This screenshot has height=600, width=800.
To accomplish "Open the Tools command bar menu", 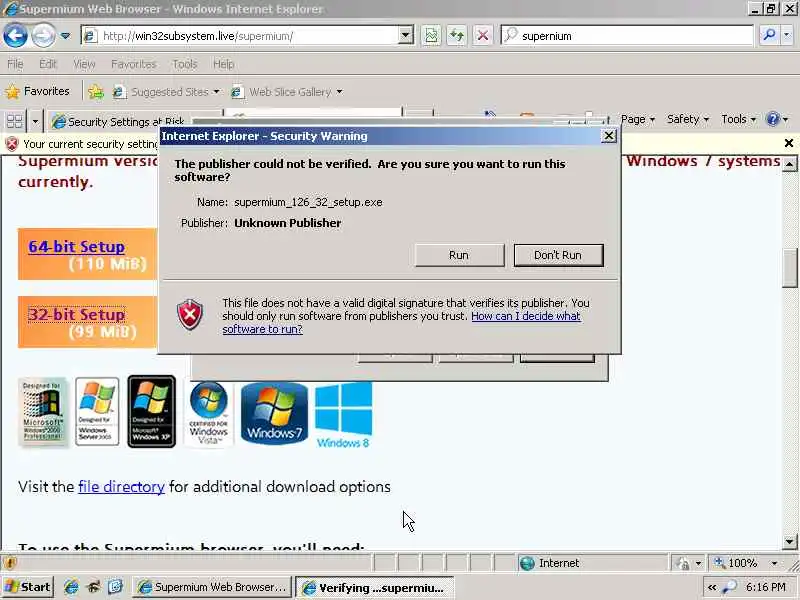I will coord(738,119).
